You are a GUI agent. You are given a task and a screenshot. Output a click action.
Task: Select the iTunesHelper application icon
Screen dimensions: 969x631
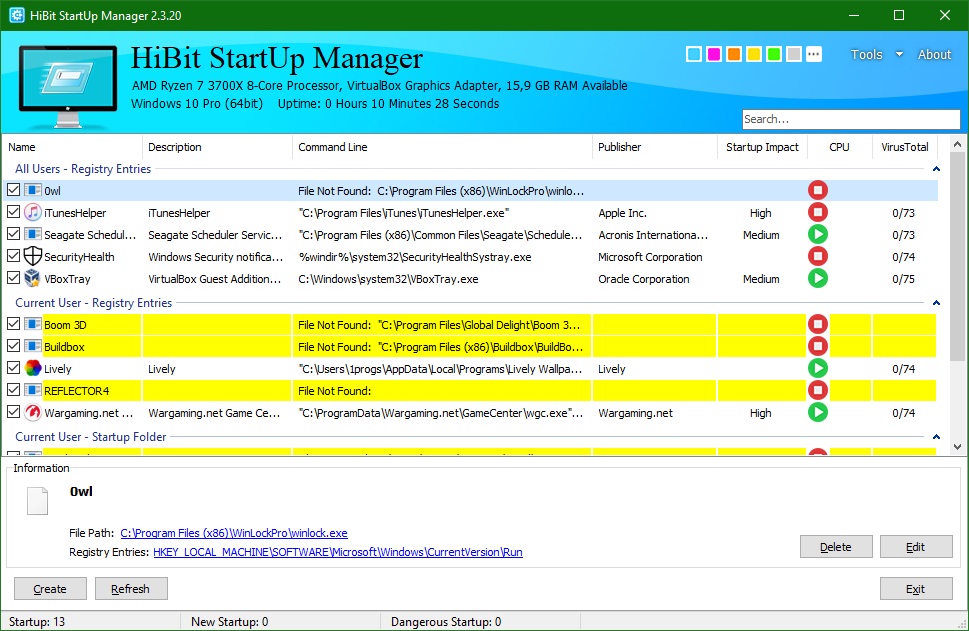coord(34,212)
